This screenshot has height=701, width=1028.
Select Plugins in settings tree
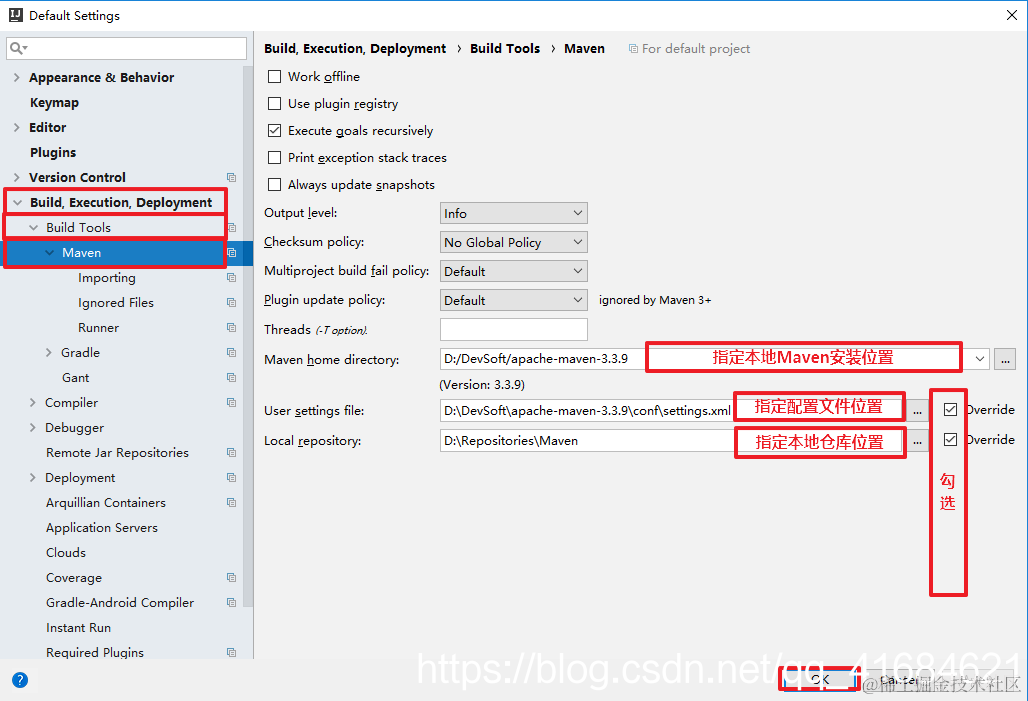53,152
